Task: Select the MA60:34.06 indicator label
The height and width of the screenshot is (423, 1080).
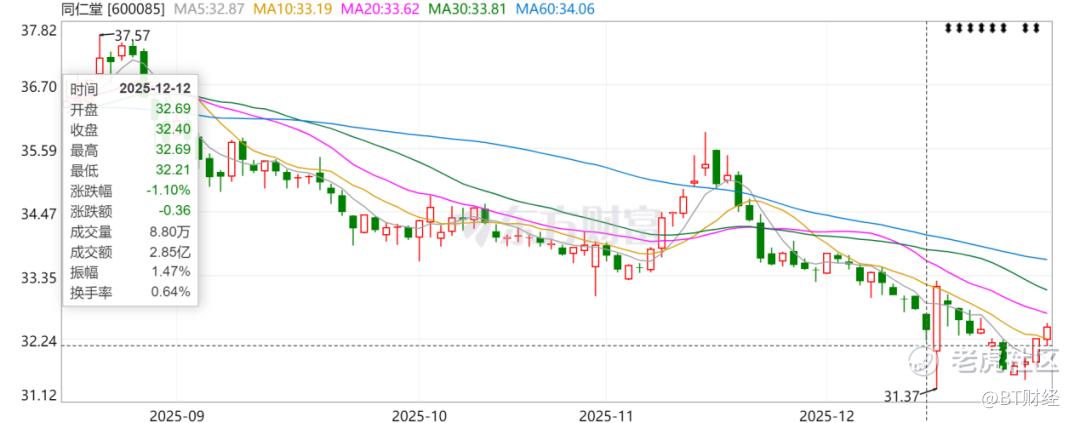Action: click(x=557, y=10)
